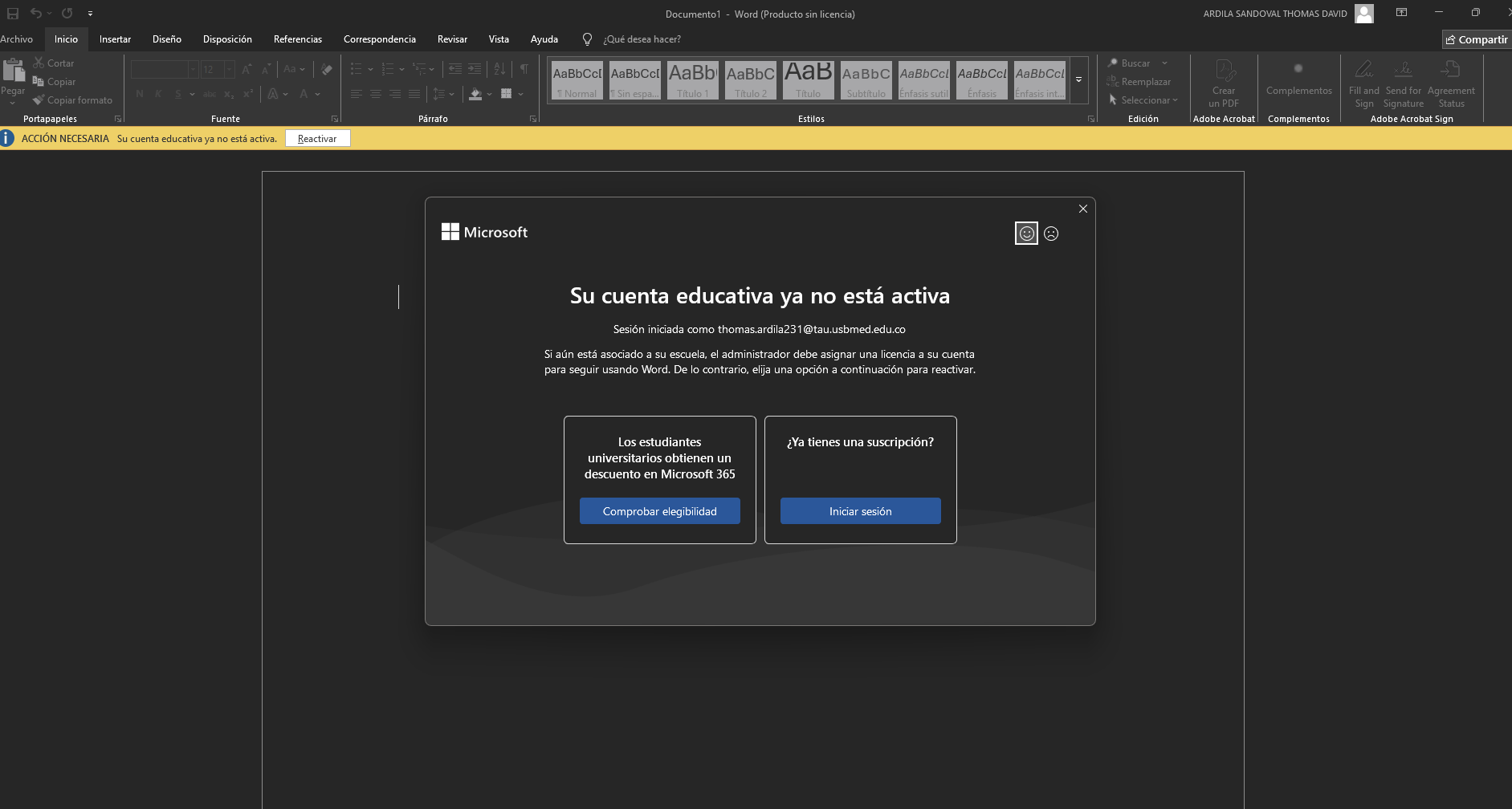Click the Iniciar sesión button

coord(861,511)
